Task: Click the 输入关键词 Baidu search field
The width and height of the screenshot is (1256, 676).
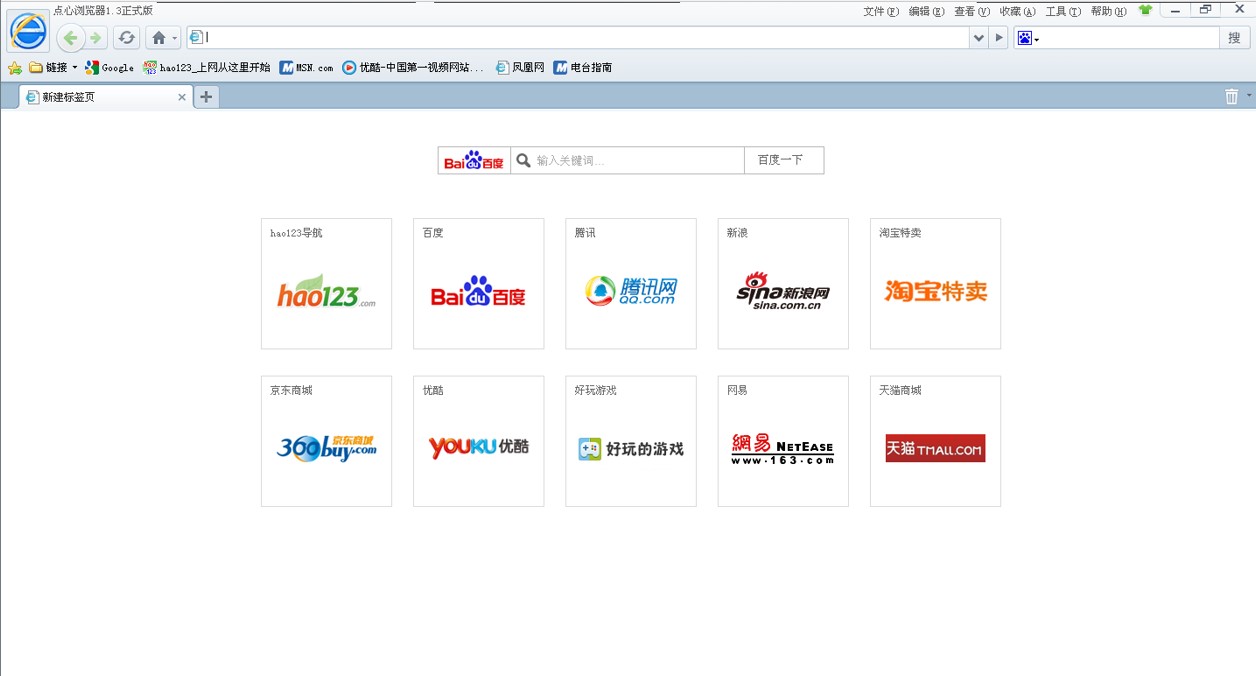Action: click(x=636, y=160)
